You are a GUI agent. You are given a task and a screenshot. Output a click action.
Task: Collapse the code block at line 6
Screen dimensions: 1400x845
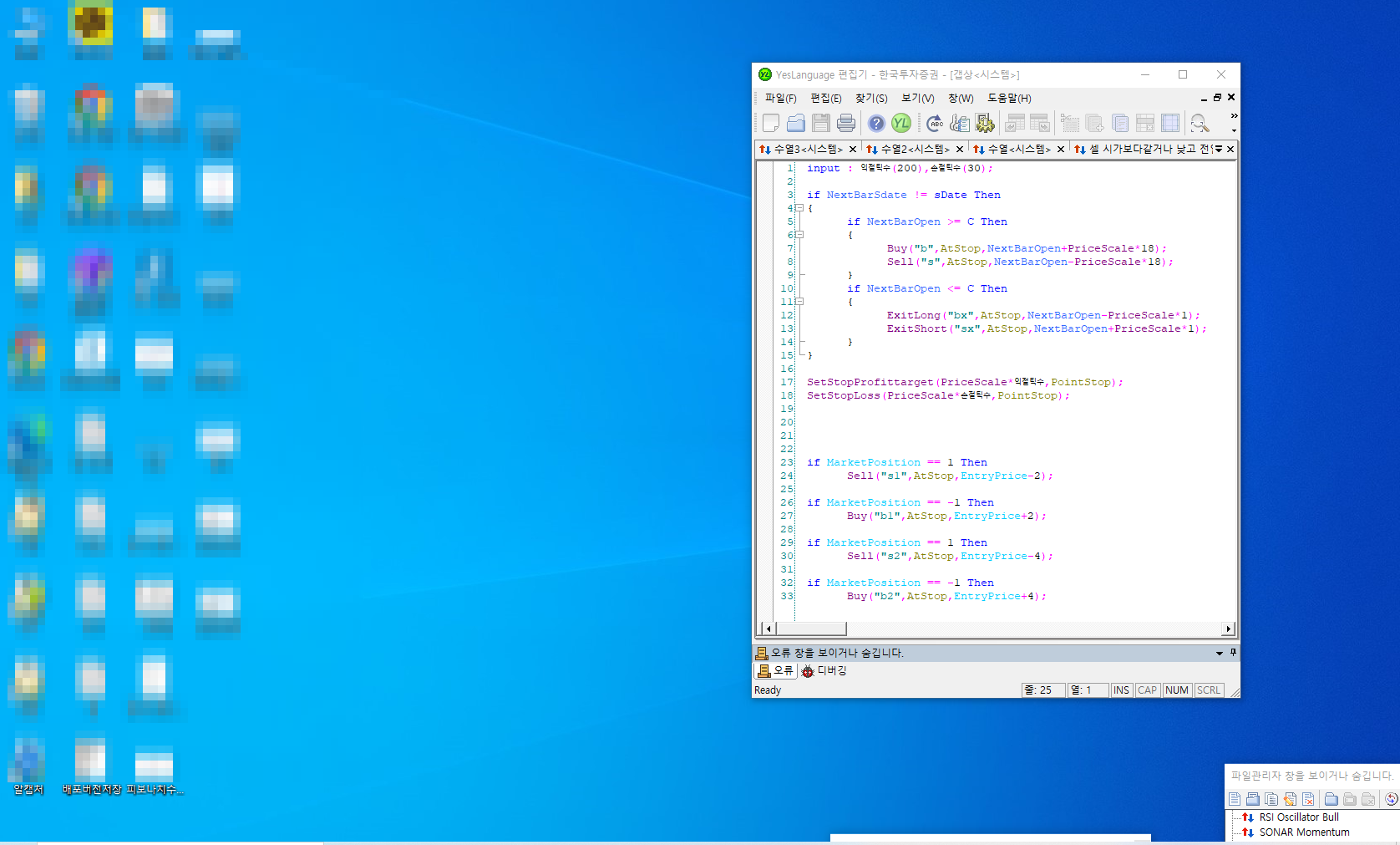click(x=799, y=235)
